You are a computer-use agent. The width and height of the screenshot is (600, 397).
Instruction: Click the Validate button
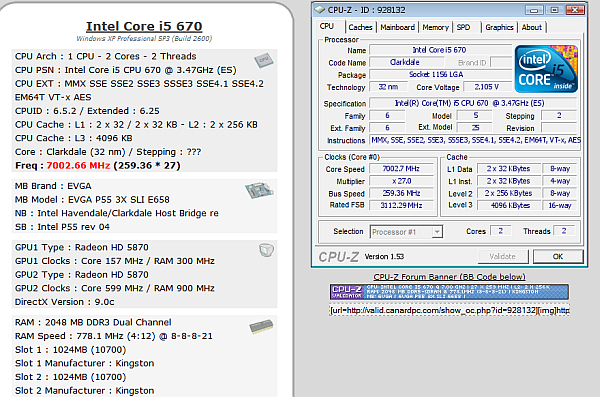503,256
